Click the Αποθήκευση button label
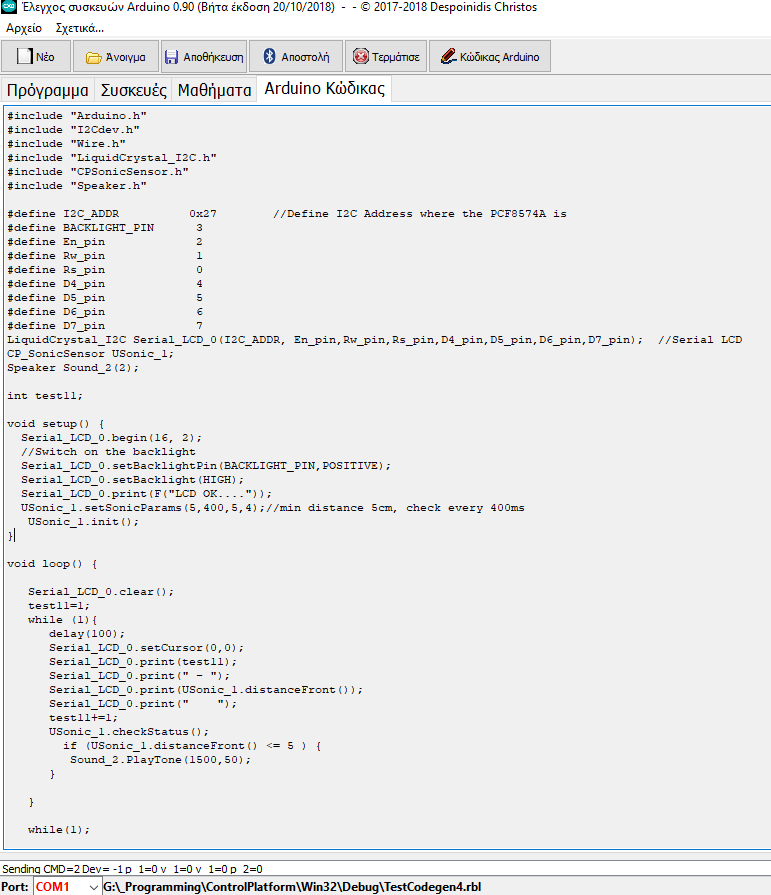 [x=213, y=57]
